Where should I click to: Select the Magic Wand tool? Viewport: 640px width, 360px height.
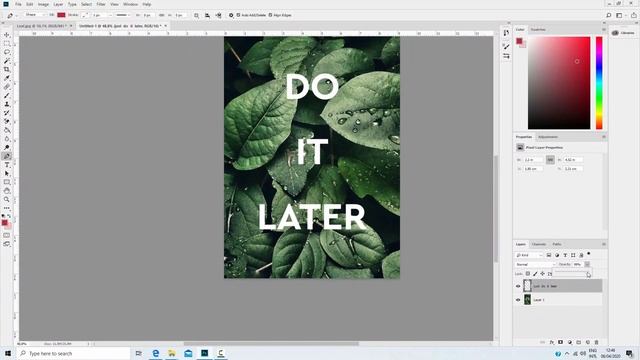pyautogui.click(x=7, y=61)
